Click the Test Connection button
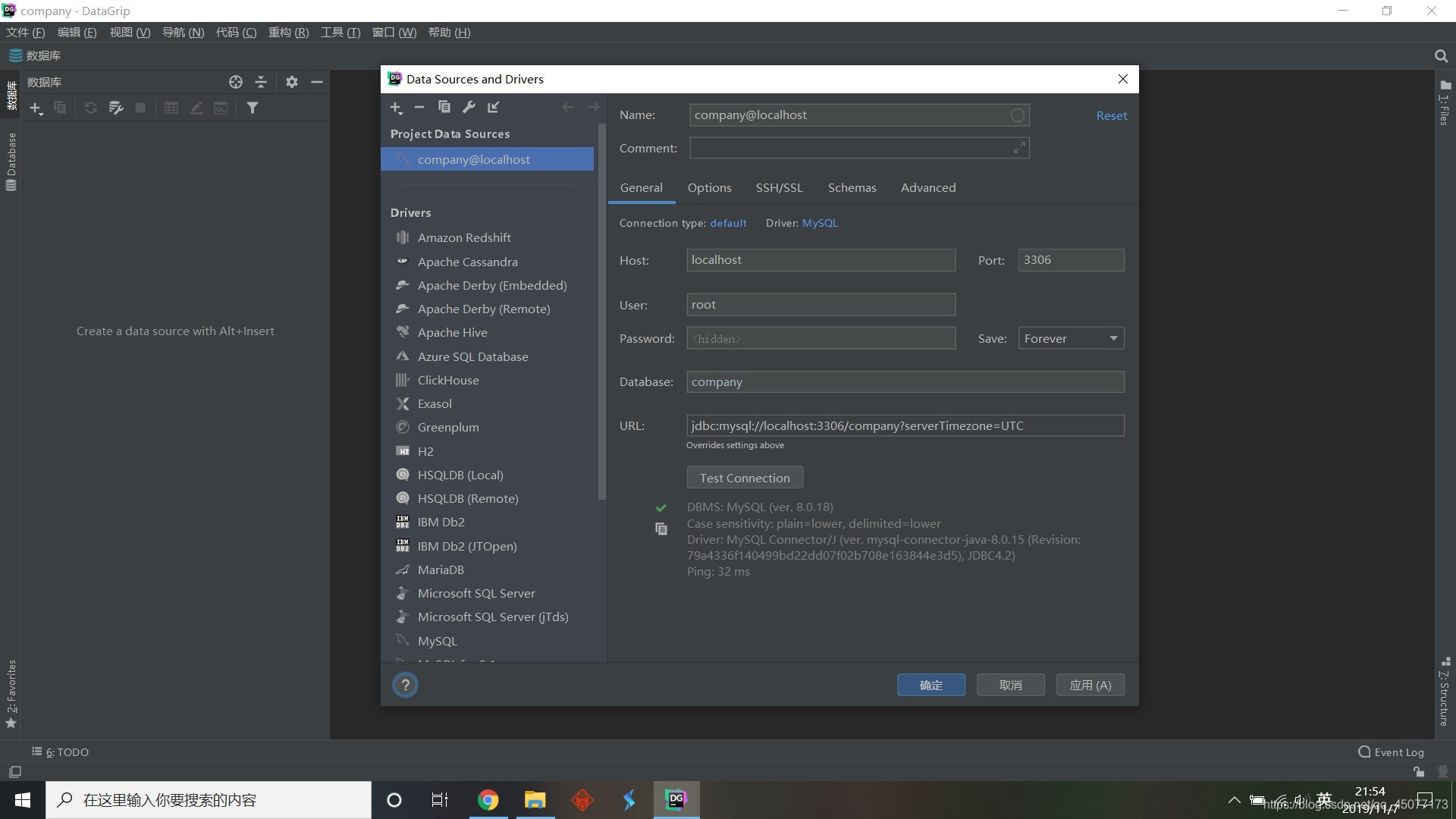 [745, 477]
